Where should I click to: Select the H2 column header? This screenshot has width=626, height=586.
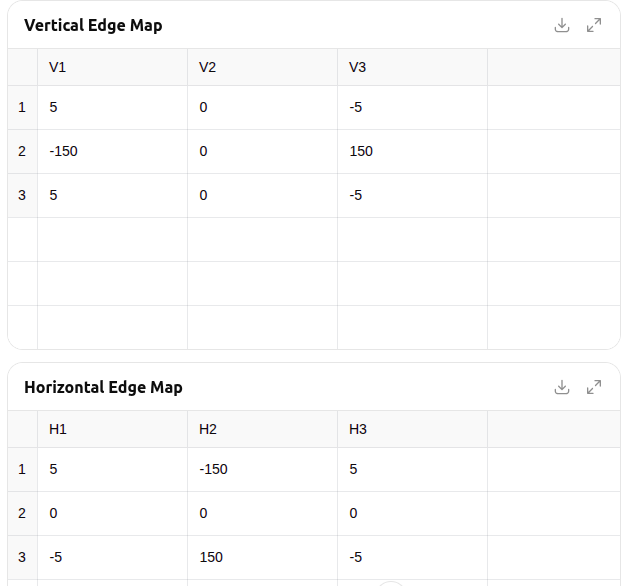(262, 429)
